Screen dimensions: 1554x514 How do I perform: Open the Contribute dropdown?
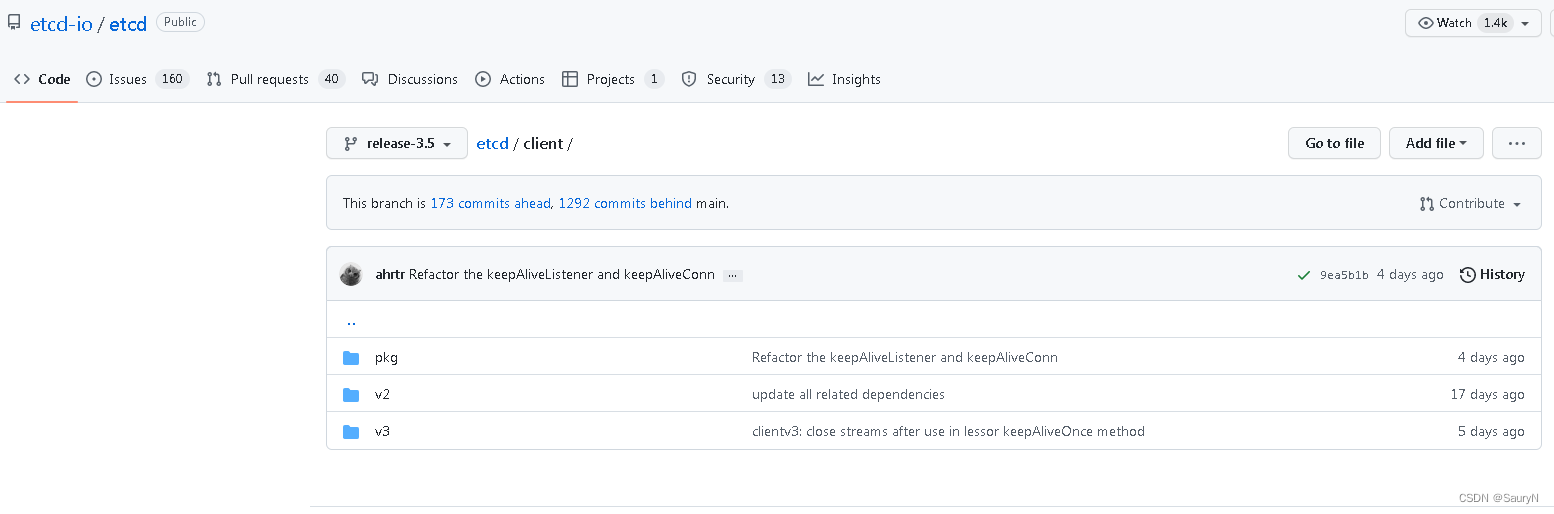pyautogui.click(x=1470, y=204)
